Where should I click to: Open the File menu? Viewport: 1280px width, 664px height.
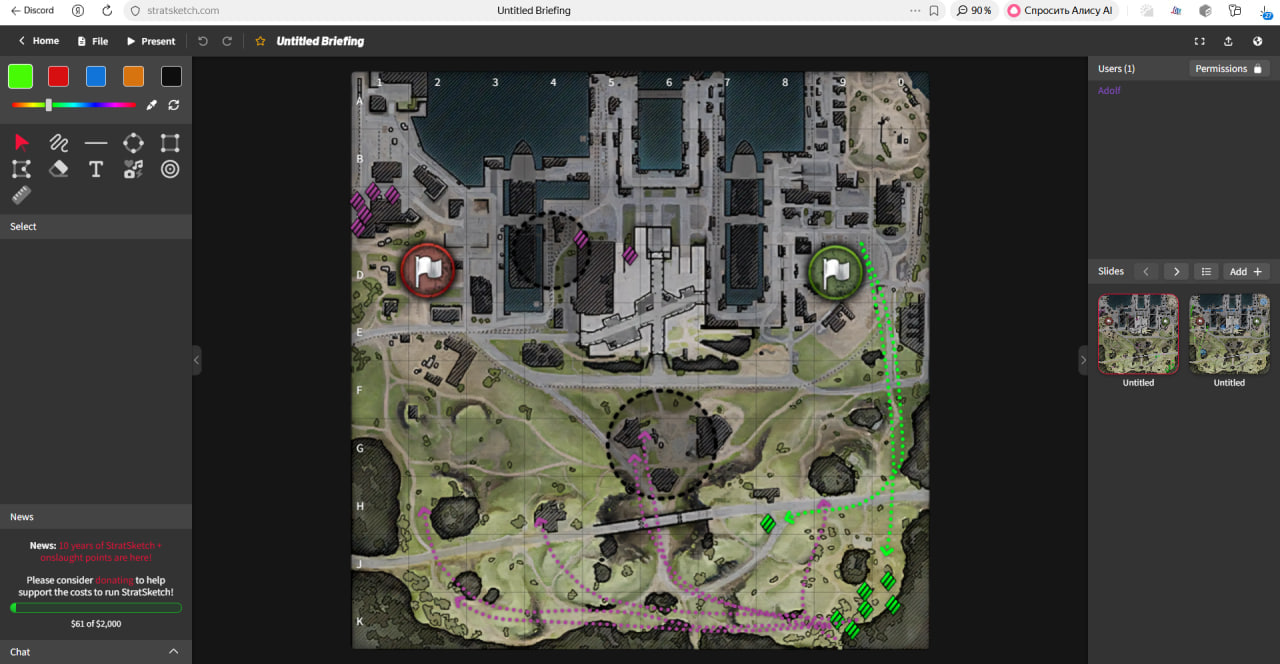pyautogui.click(x=93, y=41)
